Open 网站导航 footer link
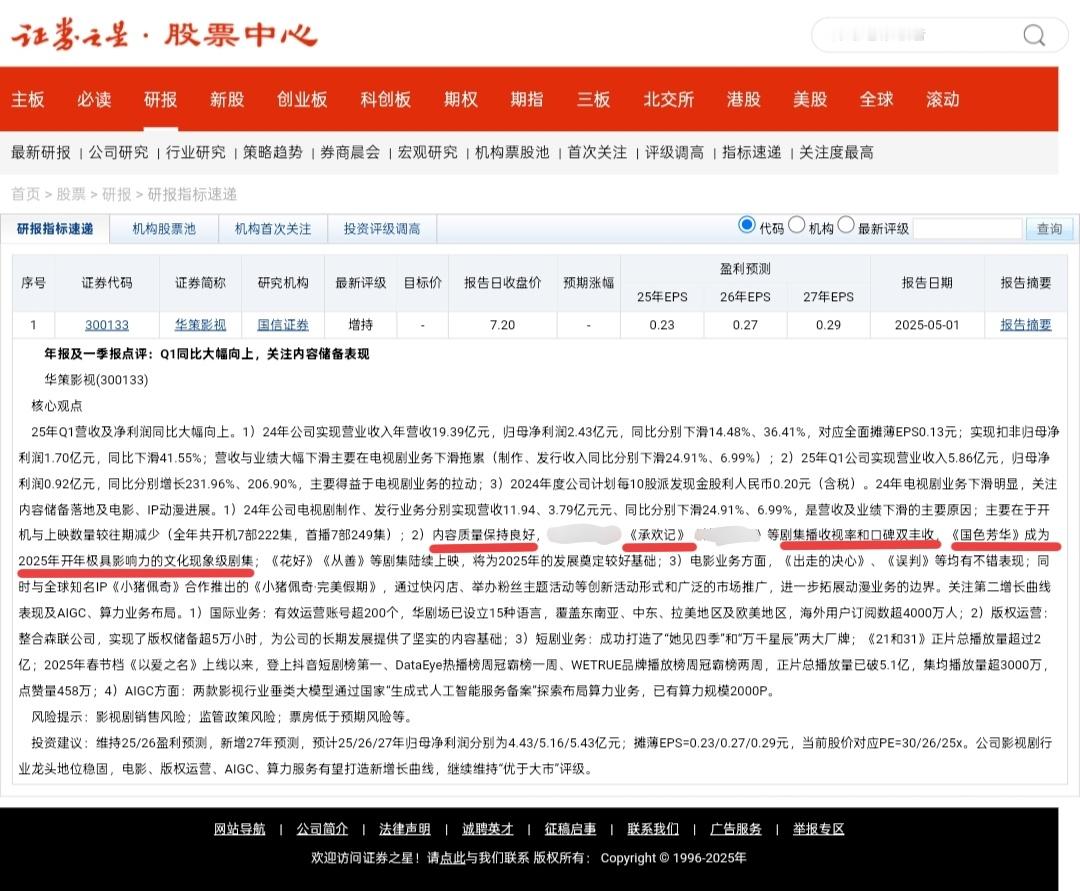 tap(239, 829)
